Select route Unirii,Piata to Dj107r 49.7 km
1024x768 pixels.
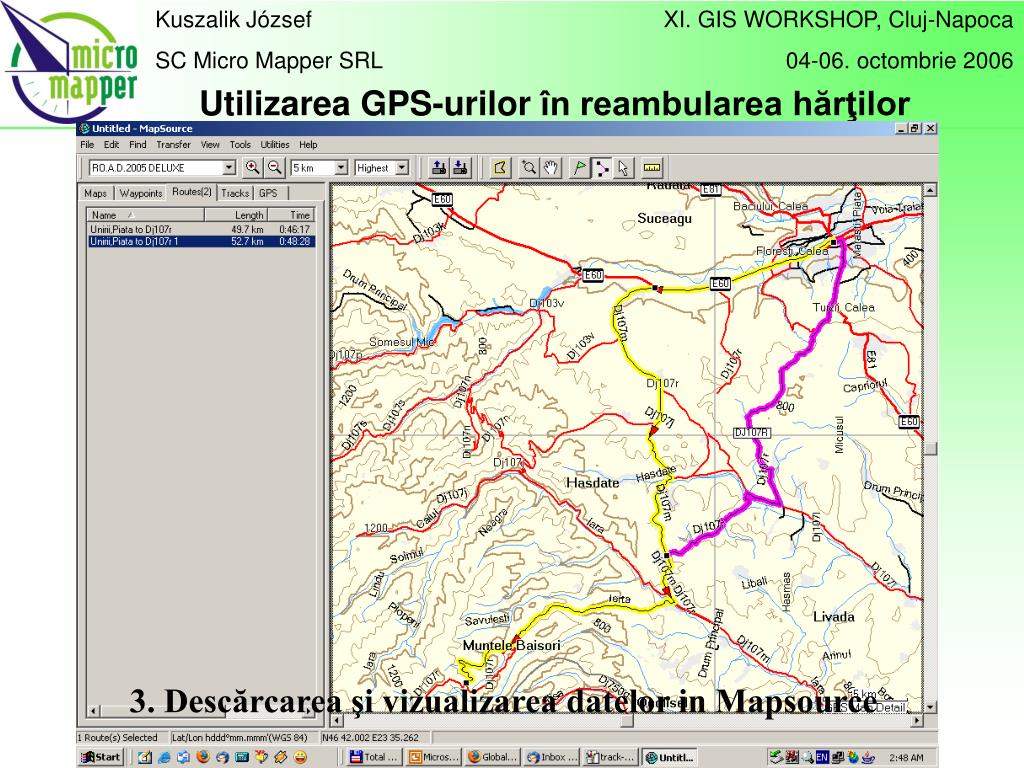pos(200,229)
